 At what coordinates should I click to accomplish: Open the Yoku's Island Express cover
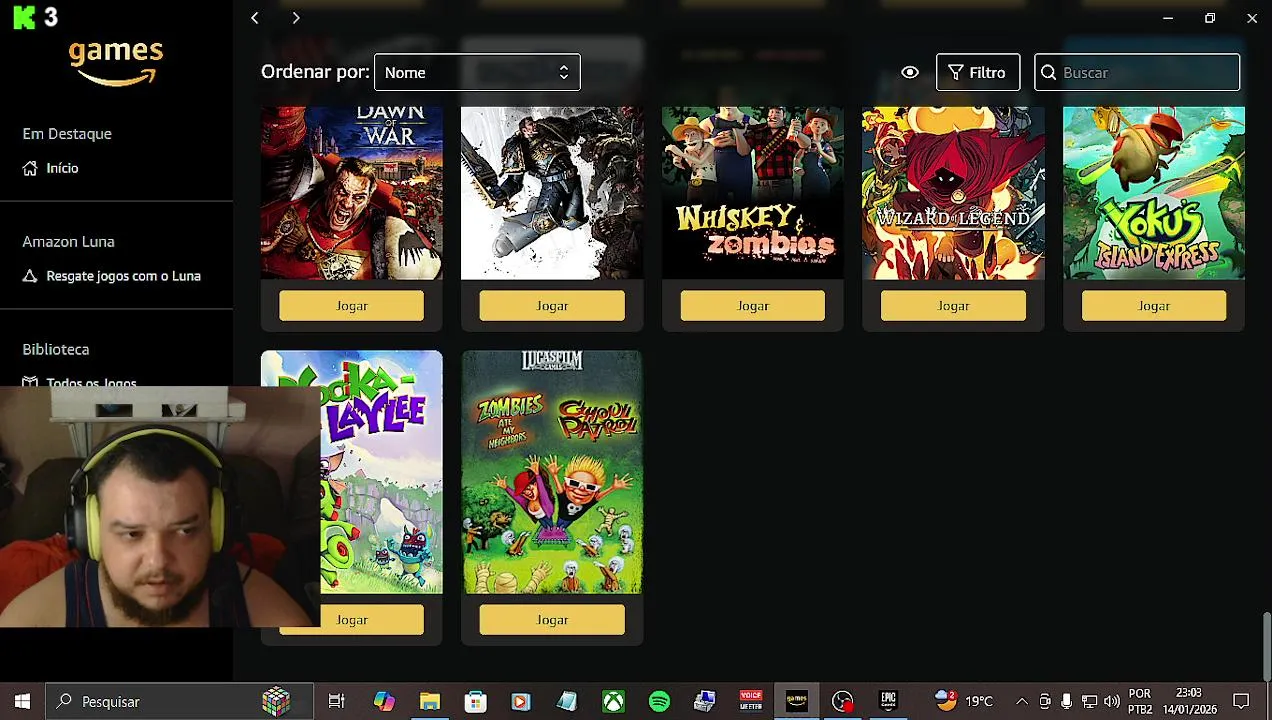(1153, 193)
